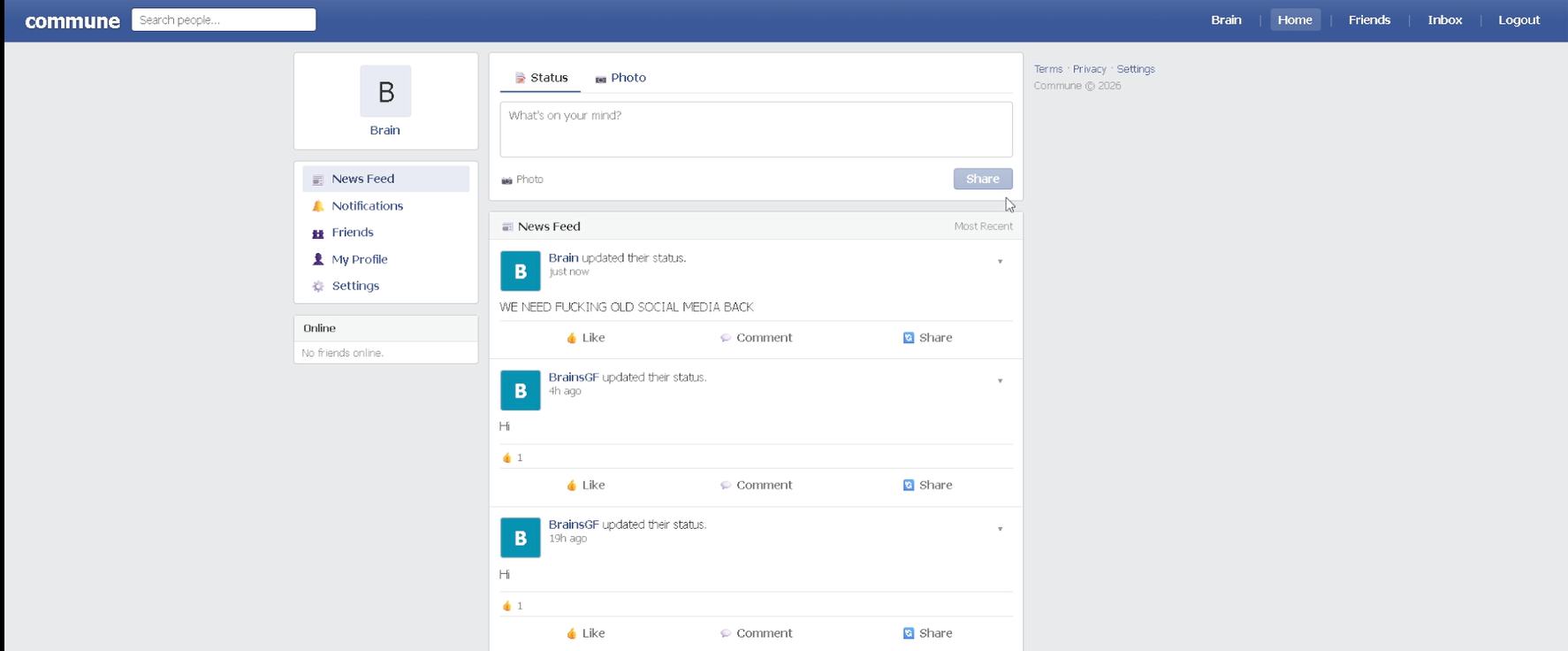The width and height of the screenshot is (1568, 651).
Task: Open Settings in the left sidebar
Action: pos(385,286)
